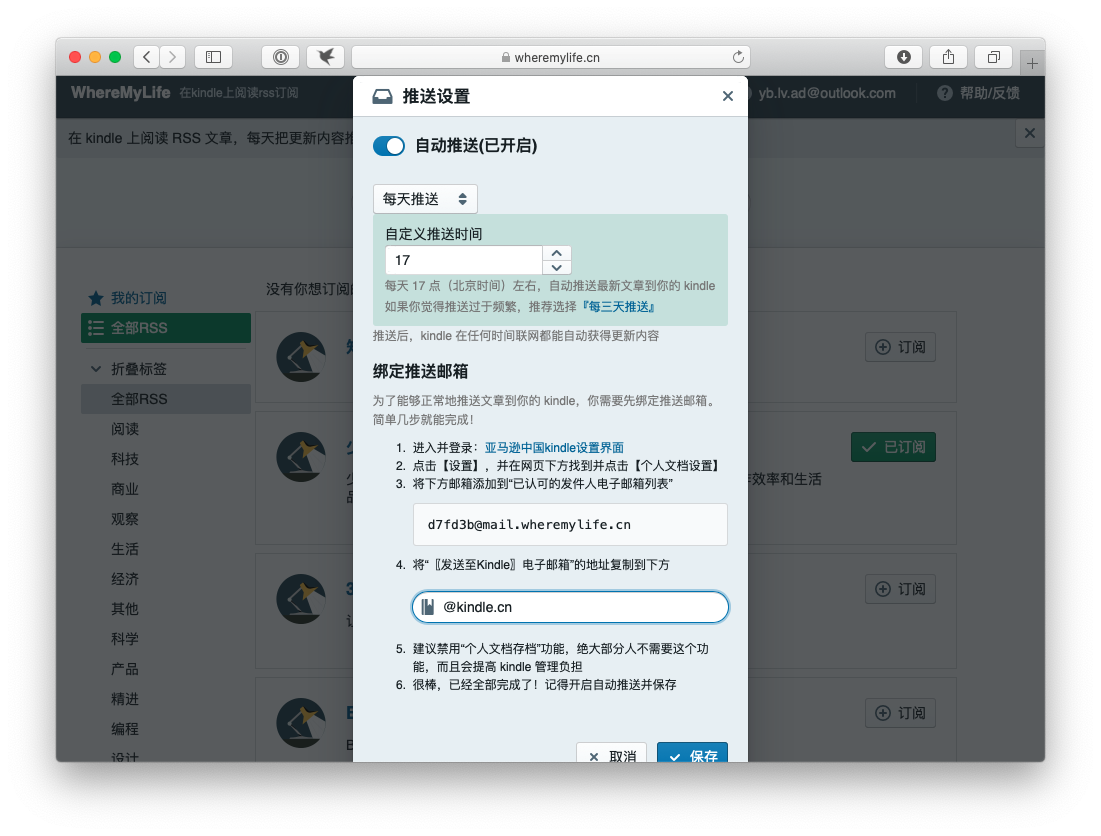Go back with Safari back arrow
The width and height of the screenshot is (1101, 836).
click(146, 57)
